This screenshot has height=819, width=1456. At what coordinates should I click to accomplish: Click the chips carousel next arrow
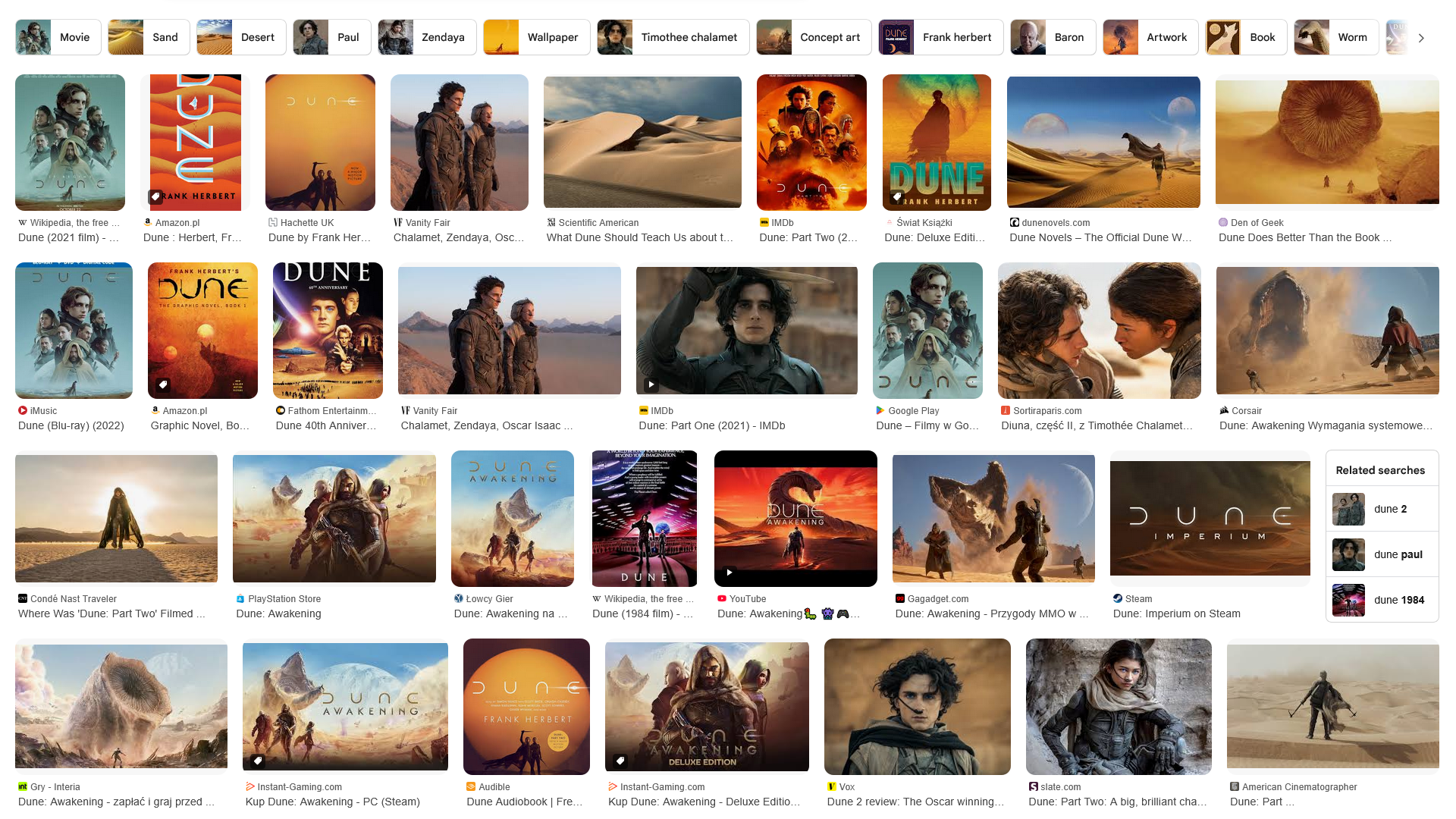[x=1421, y=38]
